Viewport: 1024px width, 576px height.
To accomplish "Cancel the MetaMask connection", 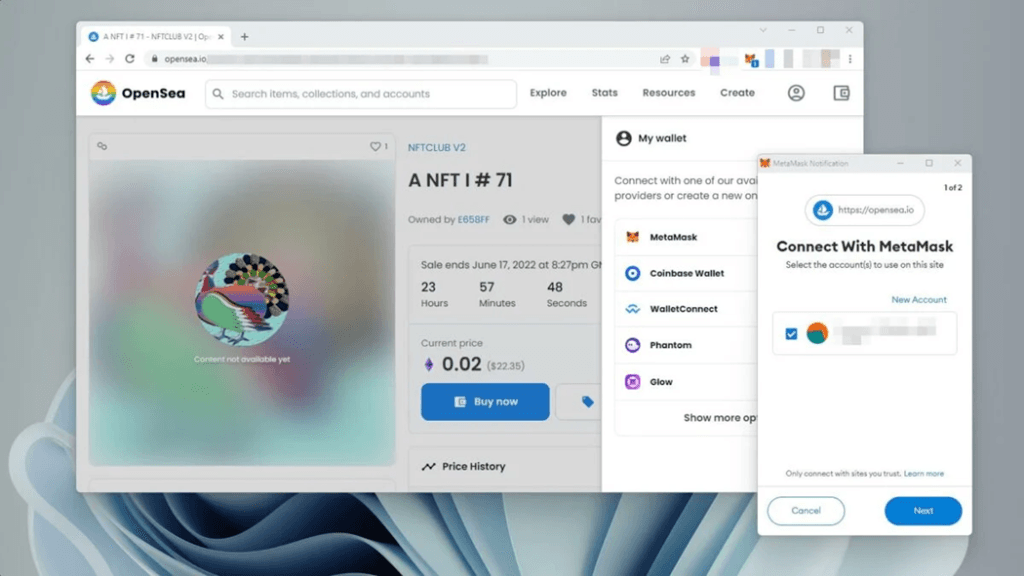I will tap(806, 511).
